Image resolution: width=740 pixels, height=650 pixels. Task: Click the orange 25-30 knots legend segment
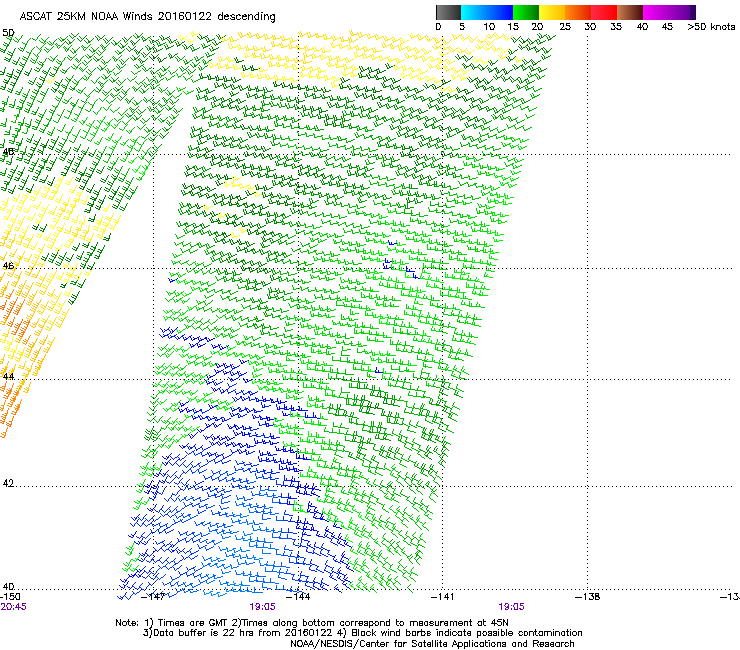click(578, 12)
